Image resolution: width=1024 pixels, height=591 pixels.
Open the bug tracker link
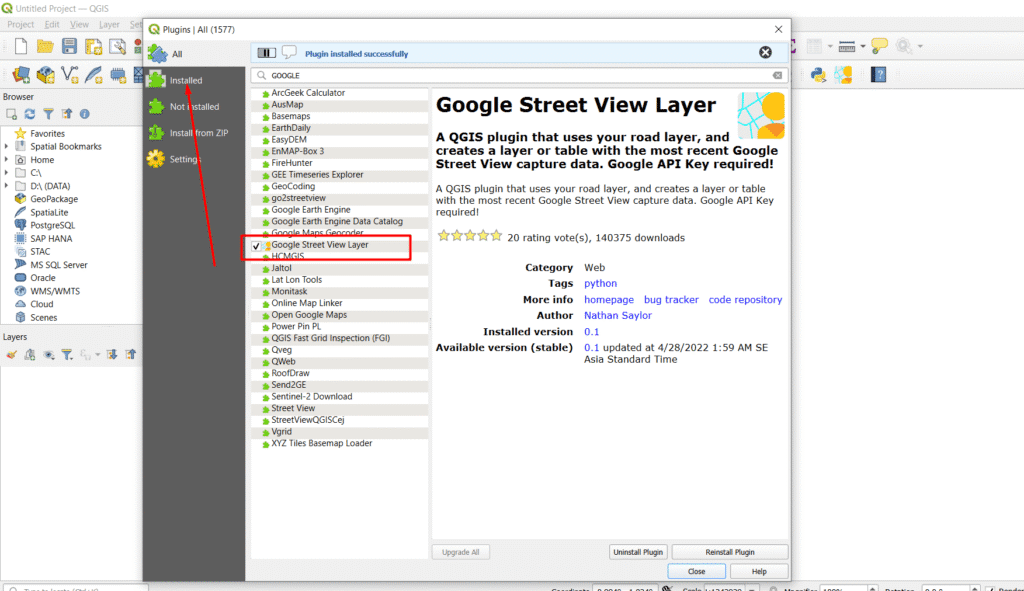pos(671,300)
